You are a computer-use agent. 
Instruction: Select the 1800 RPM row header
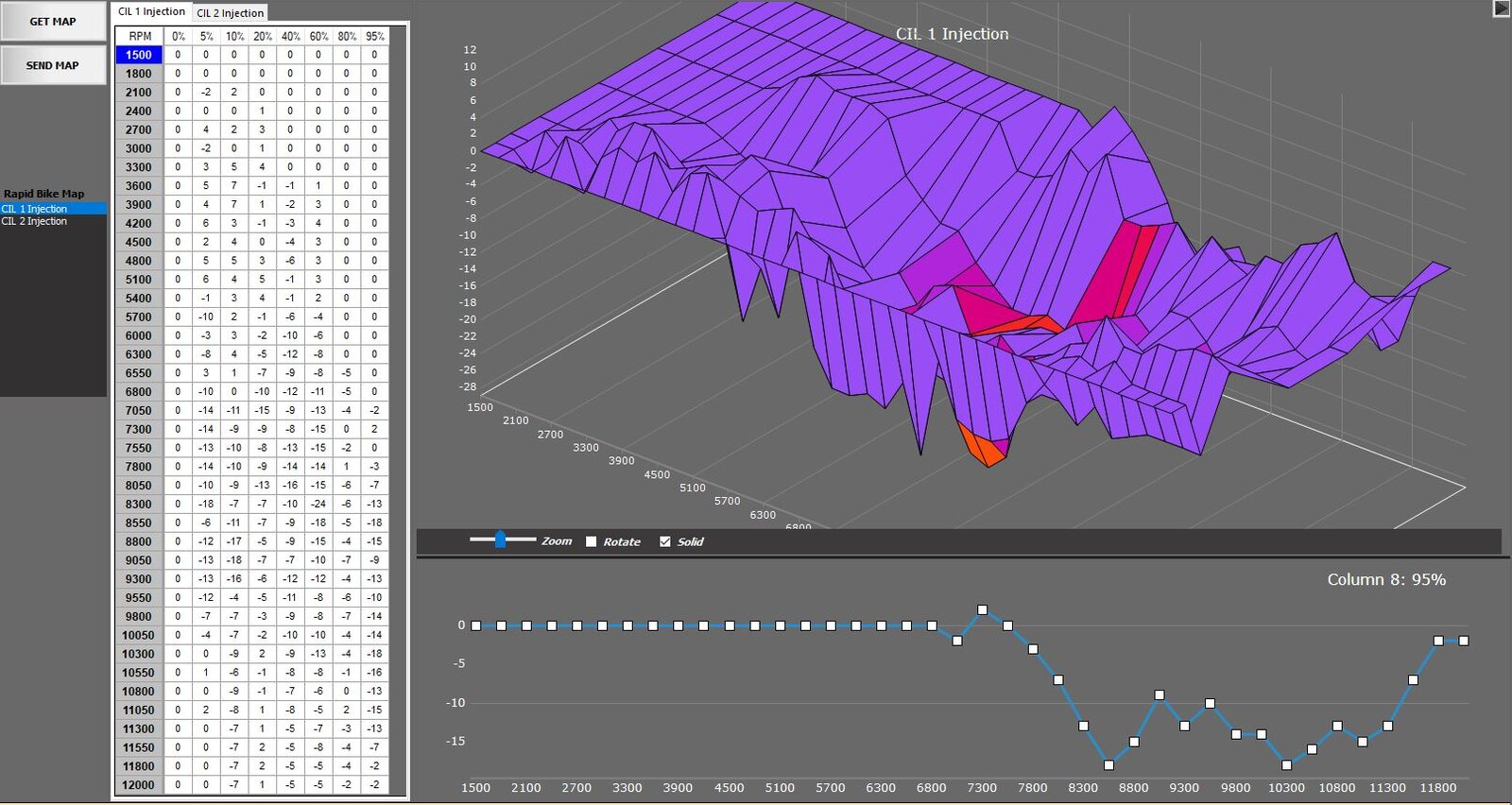pos(139,74)
